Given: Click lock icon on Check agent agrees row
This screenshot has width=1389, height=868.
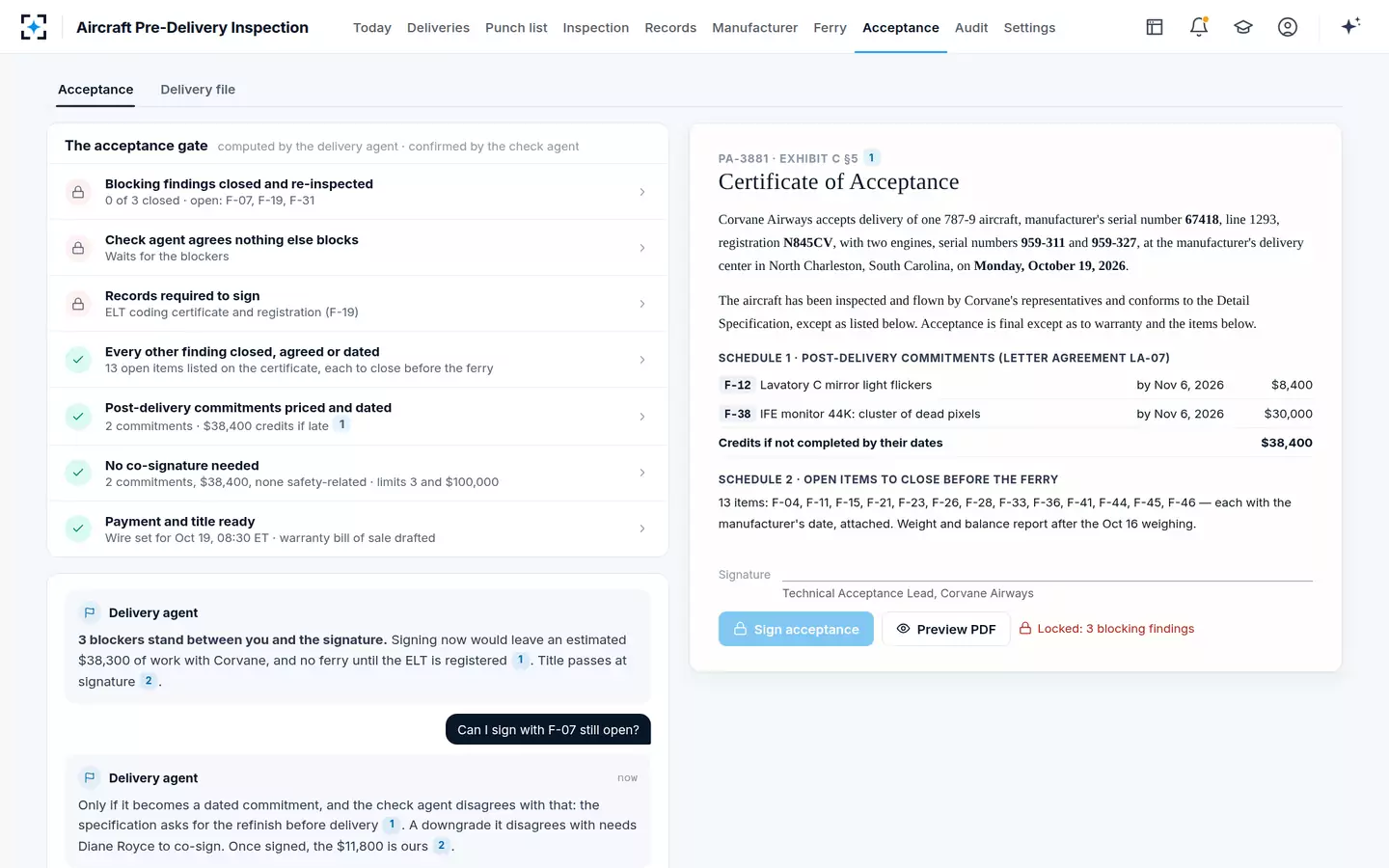Looking at the screenshot, I should click(x=78, y=248).
